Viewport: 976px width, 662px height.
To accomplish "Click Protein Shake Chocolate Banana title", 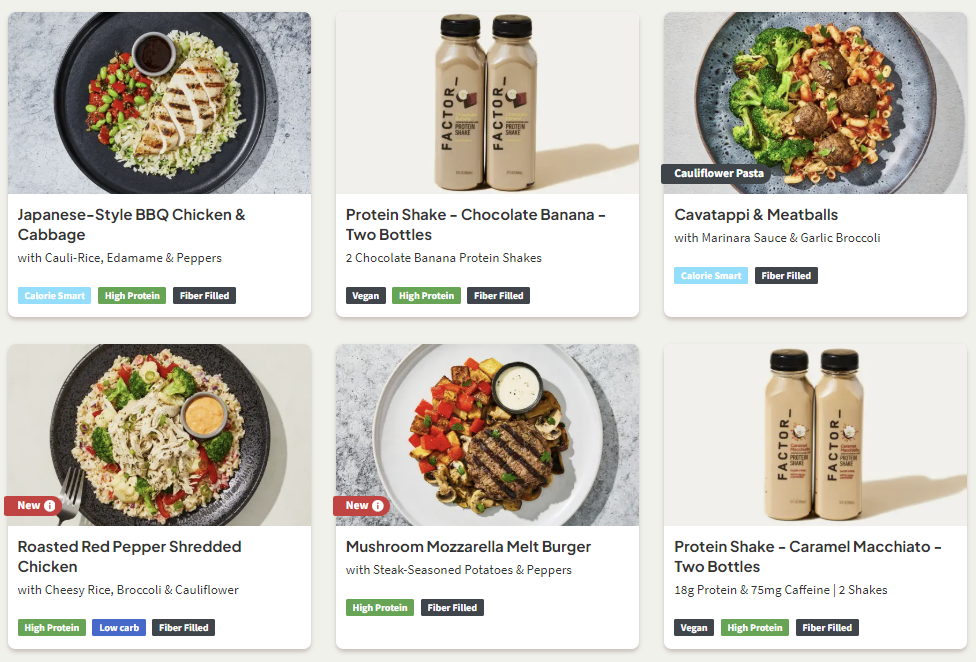I will 475,225.
